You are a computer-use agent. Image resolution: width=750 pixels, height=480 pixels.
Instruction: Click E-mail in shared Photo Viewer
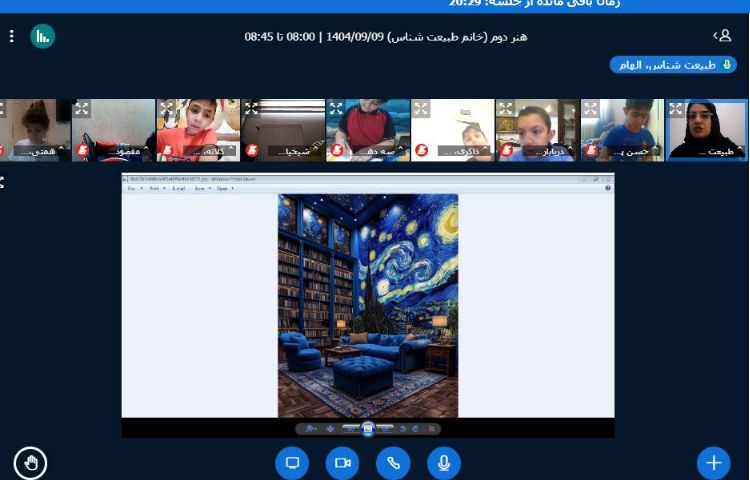pos(178,189)
